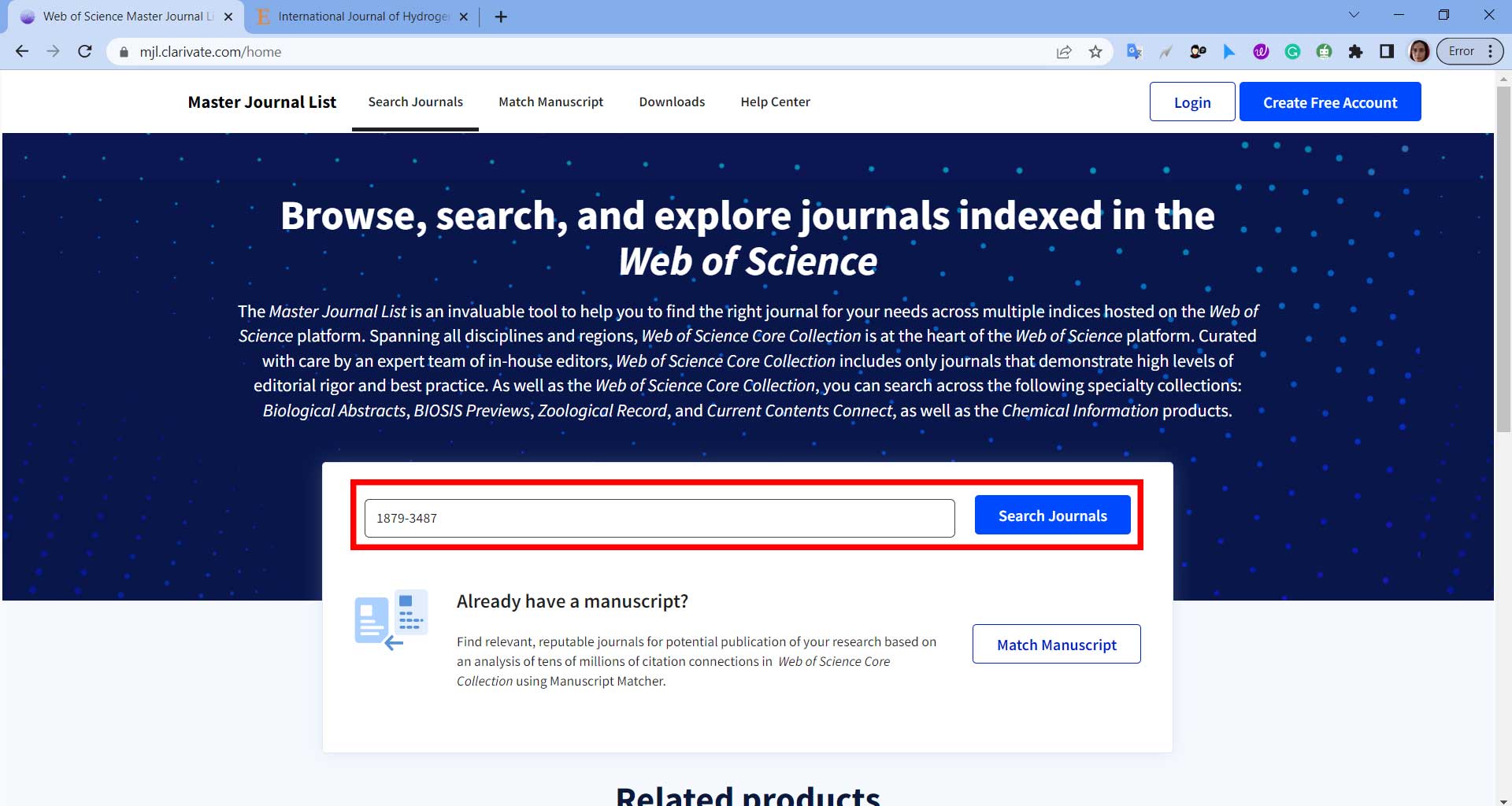The height and width of the screenshot is (806, 1512).
Task: Toggle the browser side panel
Action: pos(1387,52)
